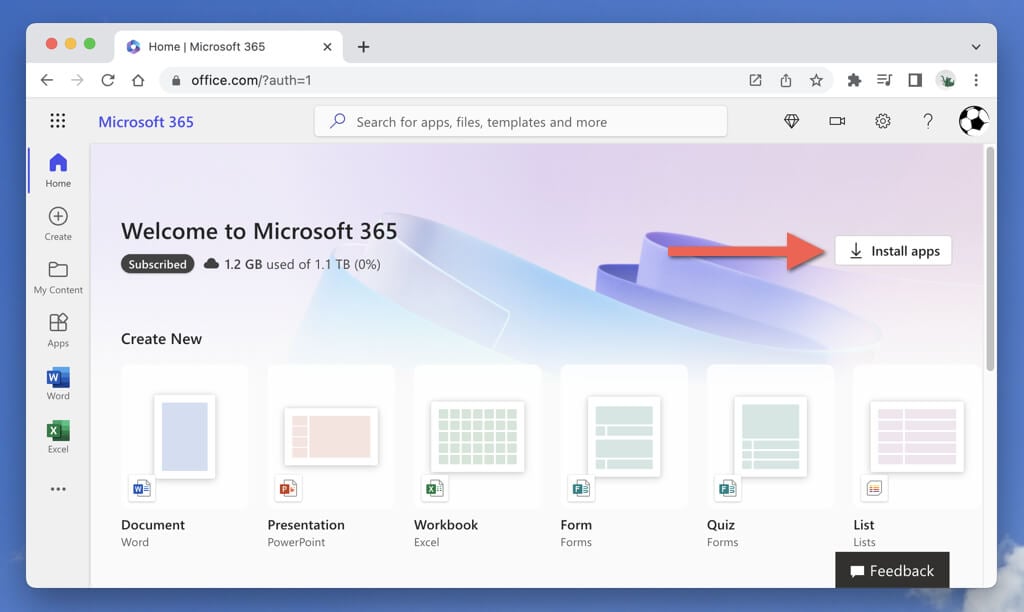Open the Chrome three-dot menu
This screenshot has width=1024, height=612.
976,80
